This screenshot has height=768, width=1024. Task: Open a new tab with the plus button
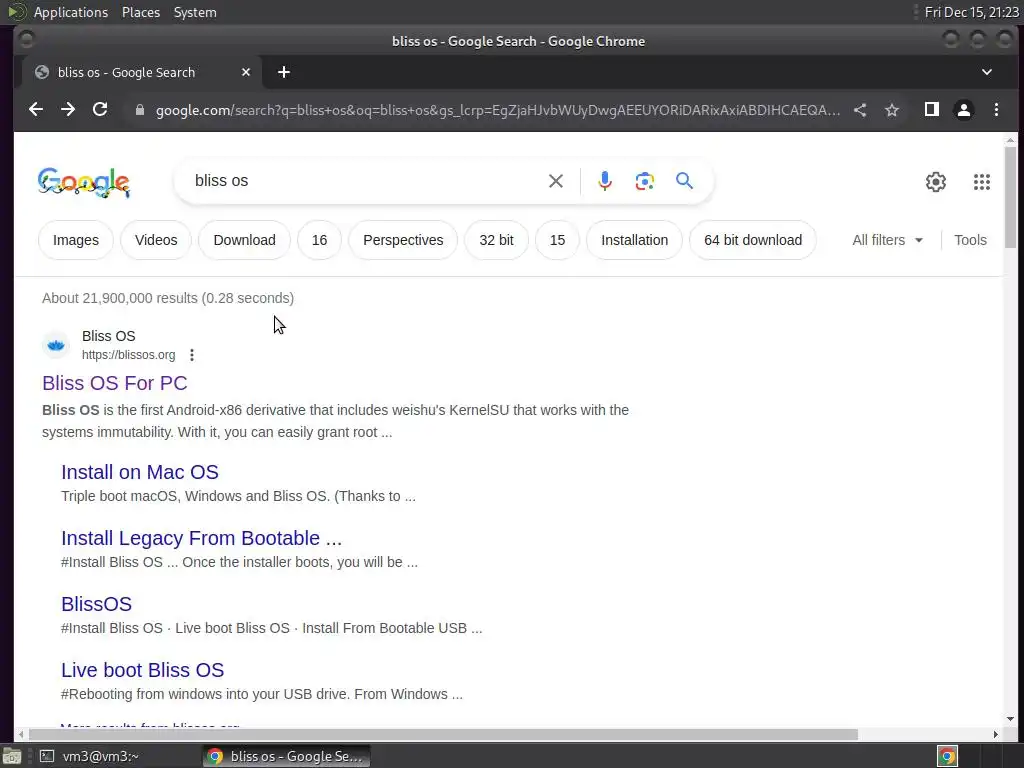click(x=283, y=72)
